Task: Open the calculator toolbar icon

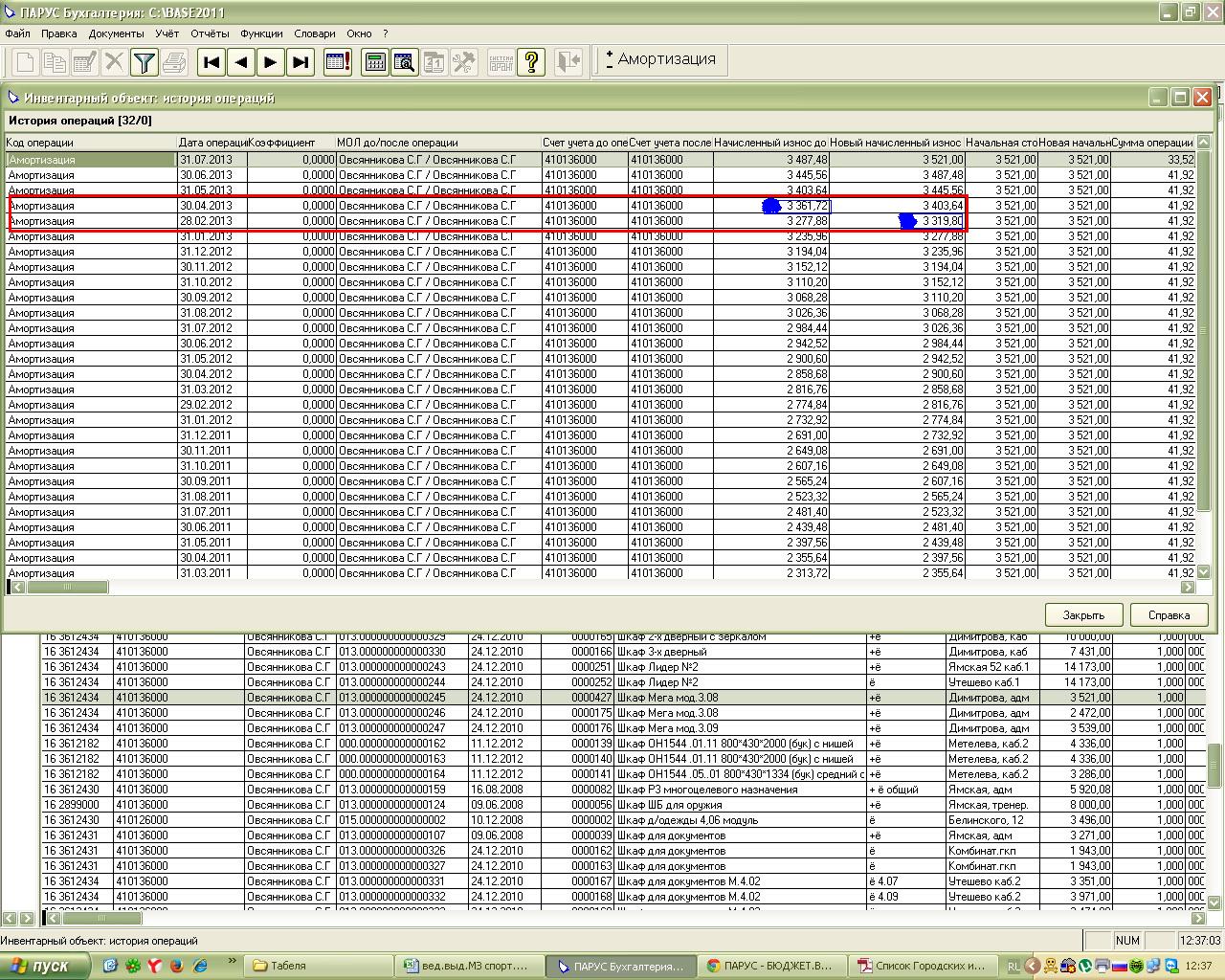Action: pos(375,62)
